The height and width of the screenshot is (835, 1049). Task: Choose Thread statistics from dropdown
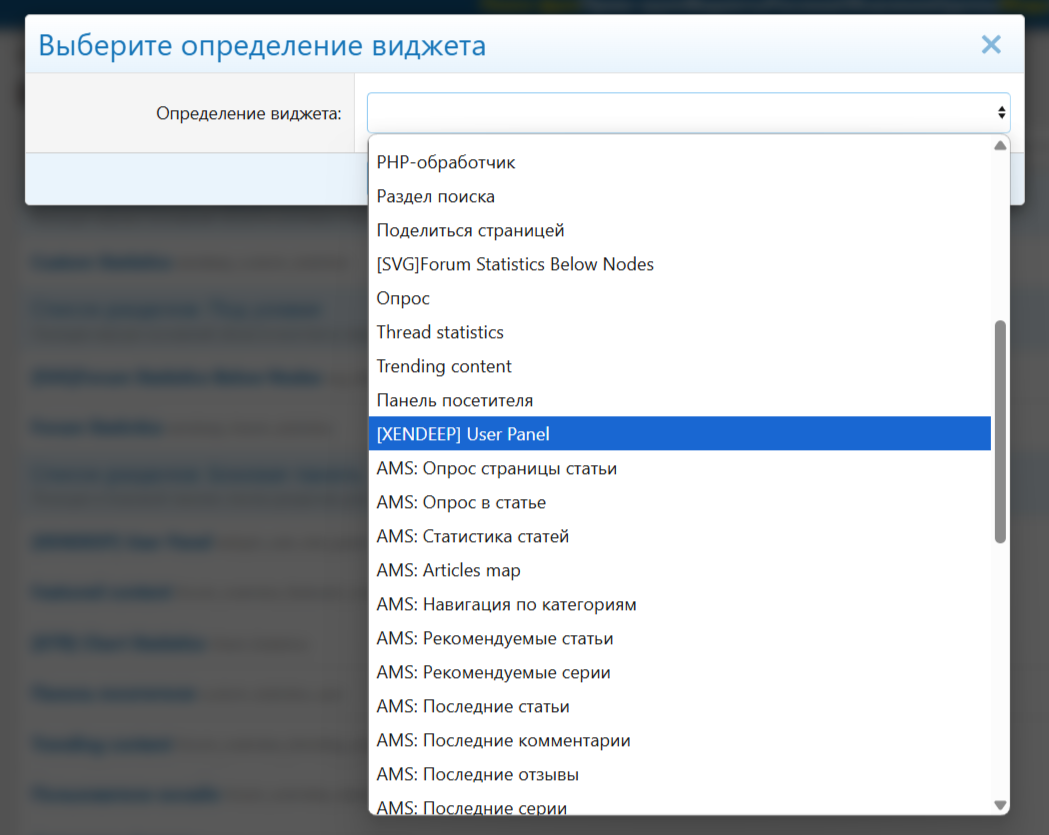point(440,332)
